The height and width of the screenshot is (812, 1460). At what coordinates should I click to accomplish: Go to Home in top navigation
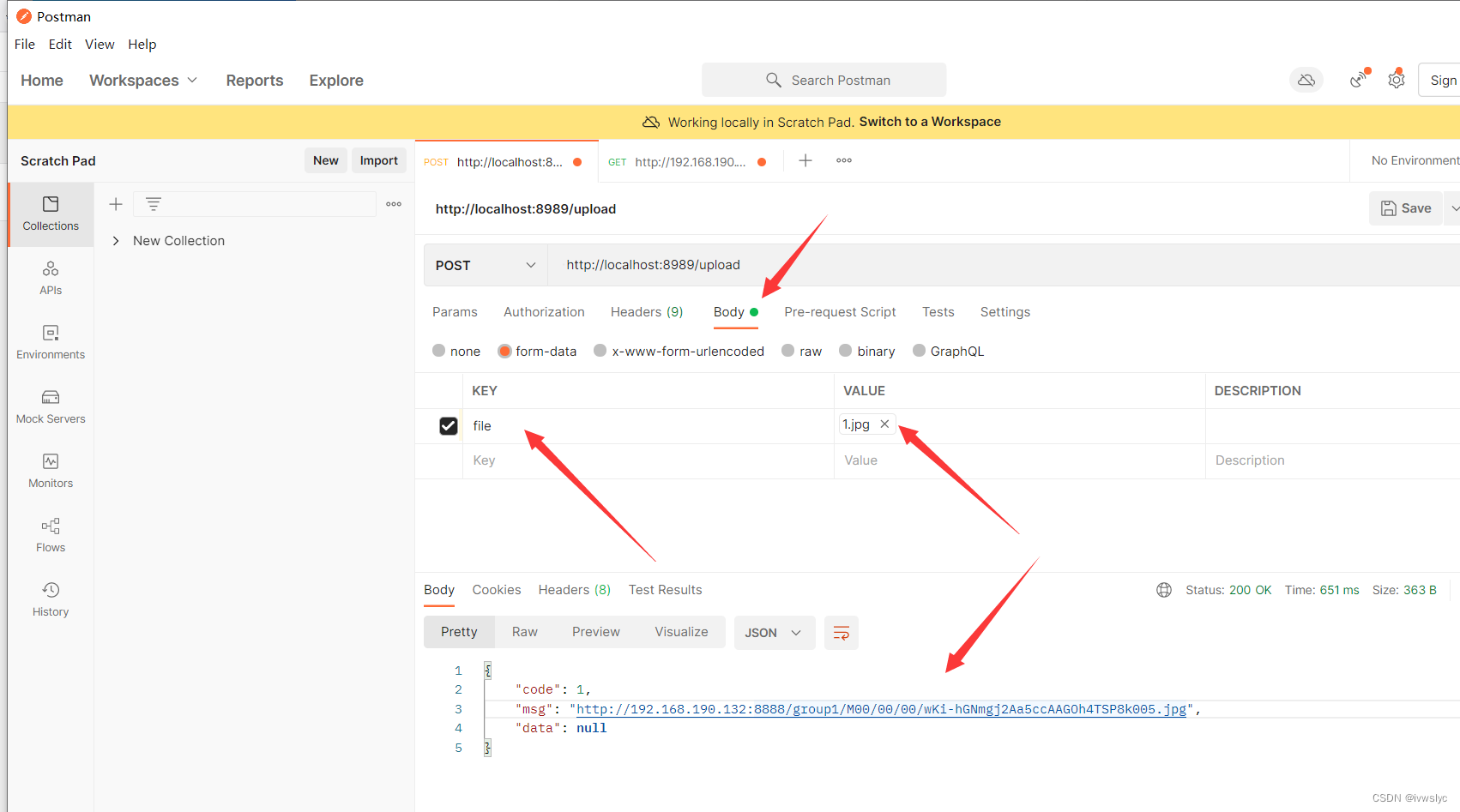[x=42, y=80]
